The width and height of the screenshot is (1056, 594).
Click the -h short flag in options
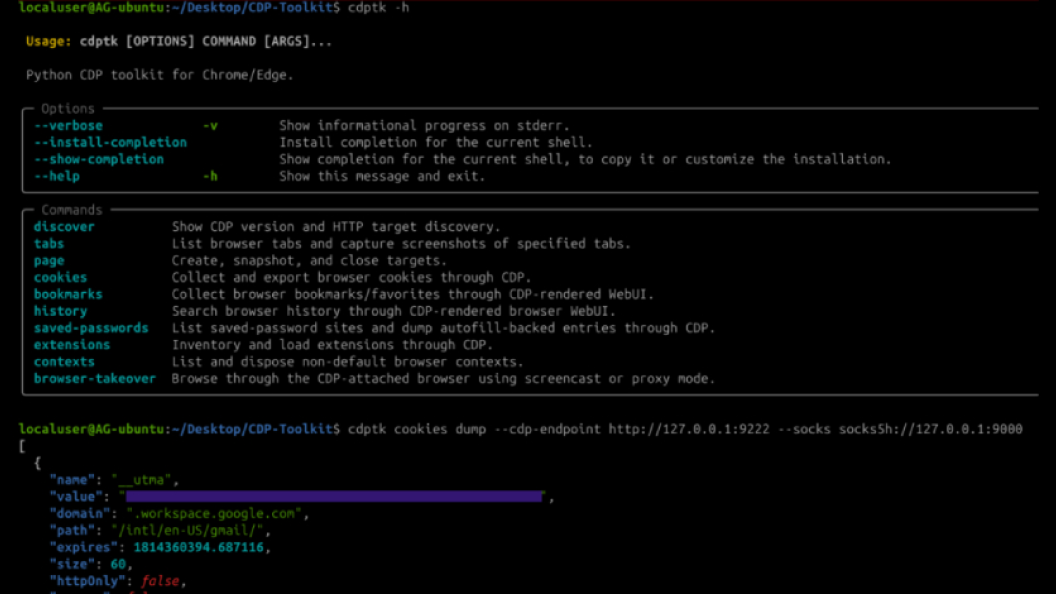(x=210, y=176)
